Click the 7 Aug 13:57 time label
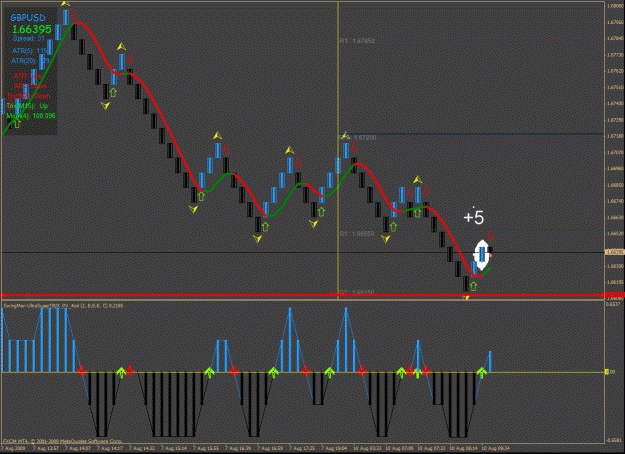This screenshot has height=454, width=625. point(47,448)
